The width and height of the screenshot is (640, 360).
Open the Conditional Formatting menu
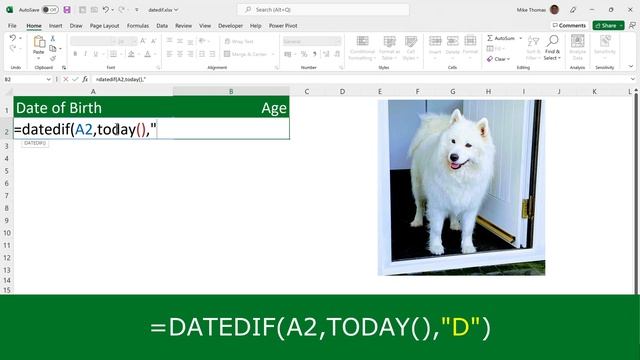pyautogui.click(x=362, y=48)
